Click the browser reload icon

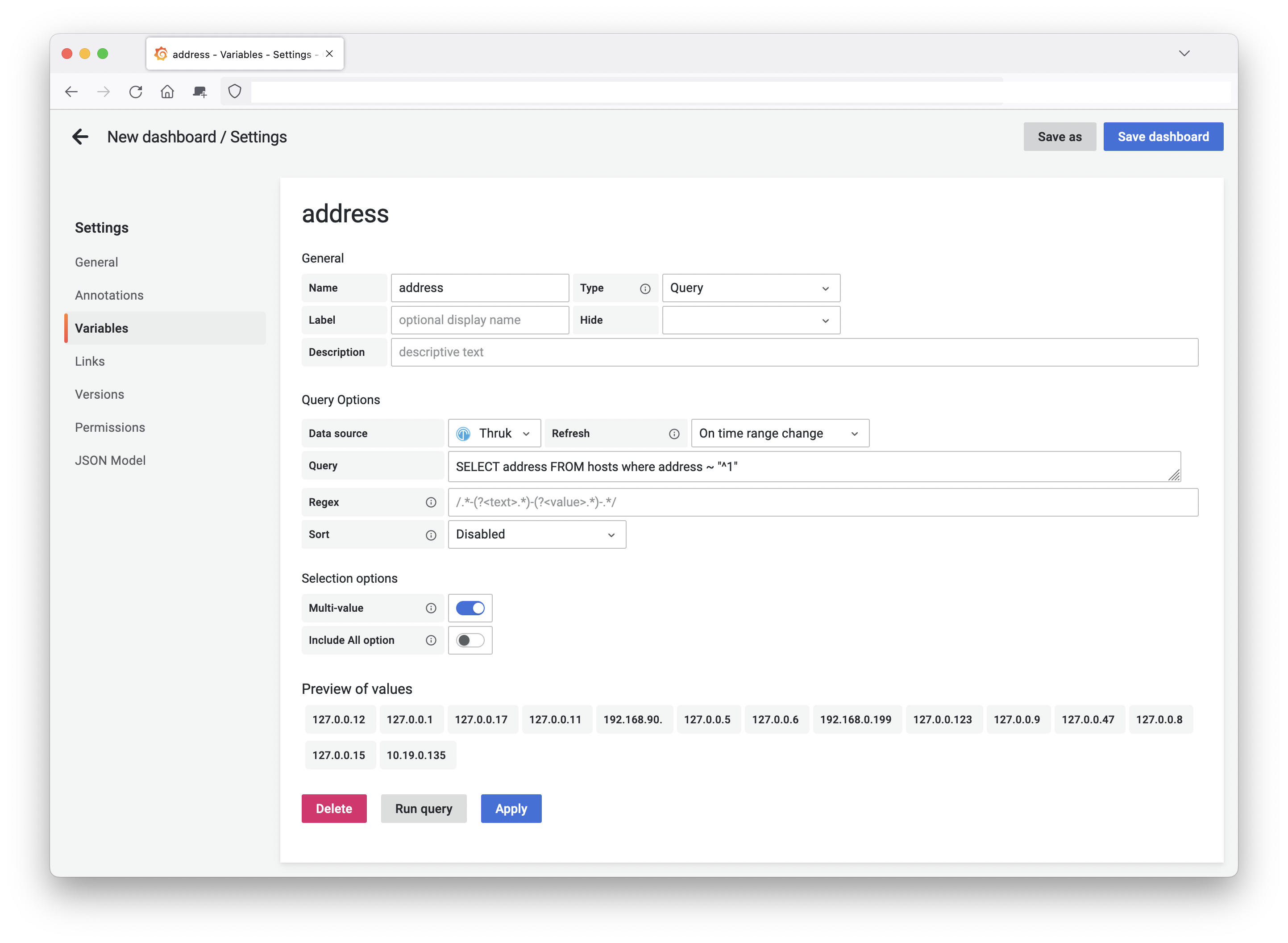135,92
